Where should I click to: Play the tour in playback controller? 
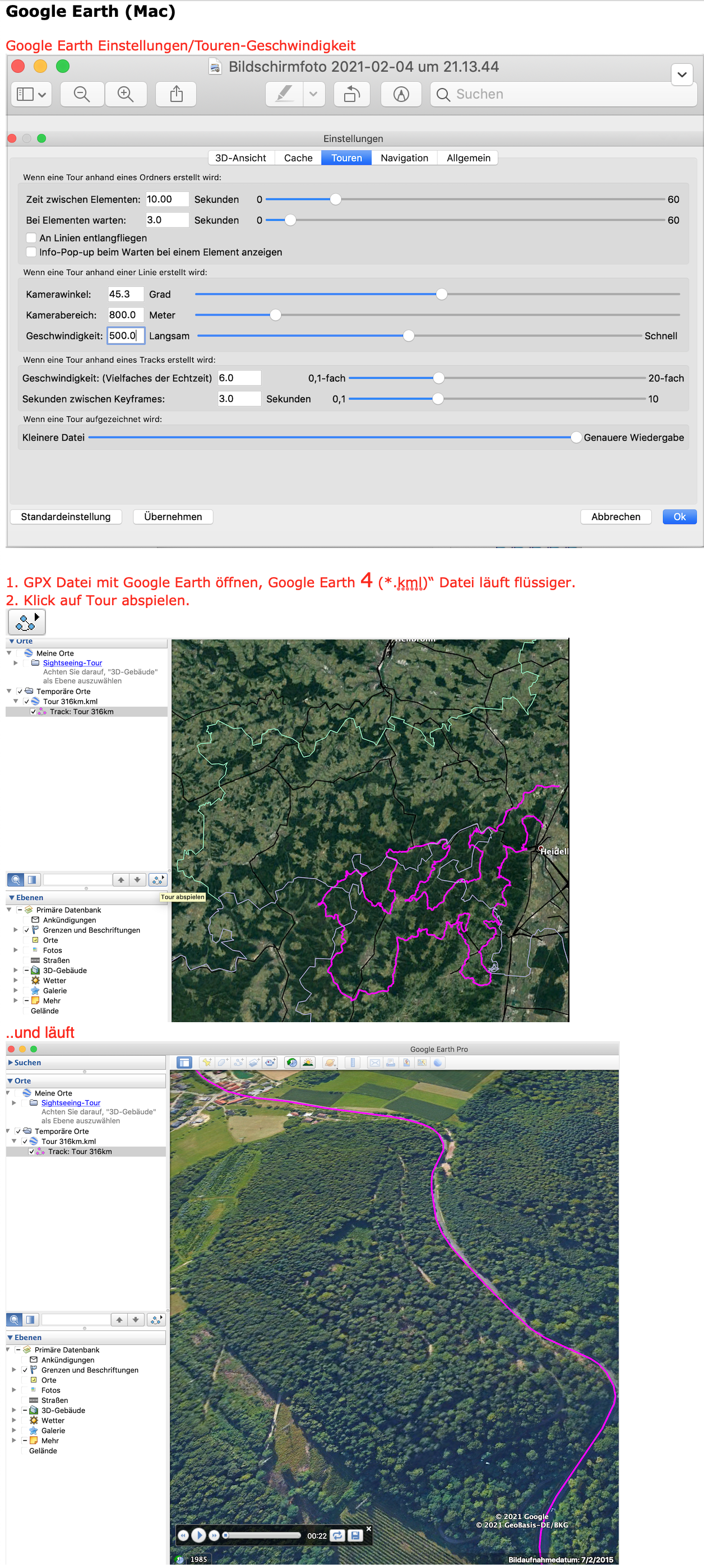coord(198,1535)
